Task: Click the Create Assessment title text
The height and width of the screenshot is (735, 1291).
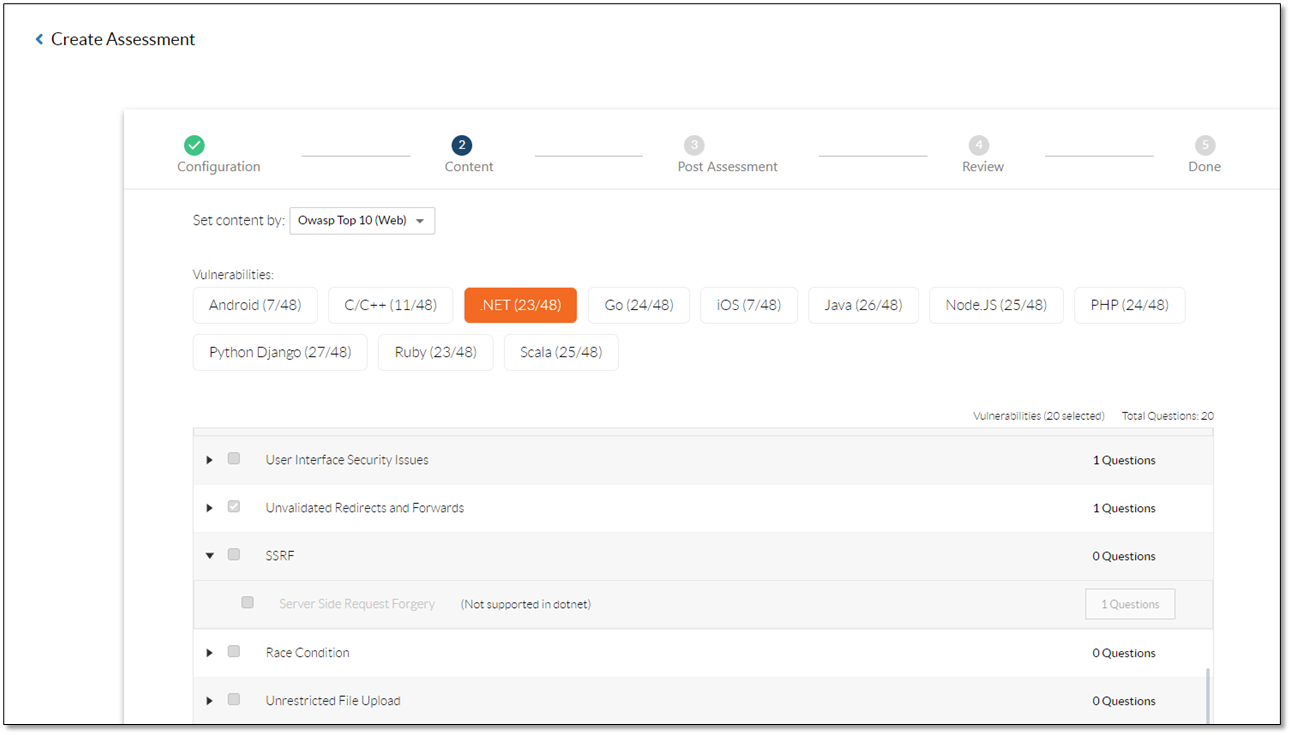Action: (123, 39)
